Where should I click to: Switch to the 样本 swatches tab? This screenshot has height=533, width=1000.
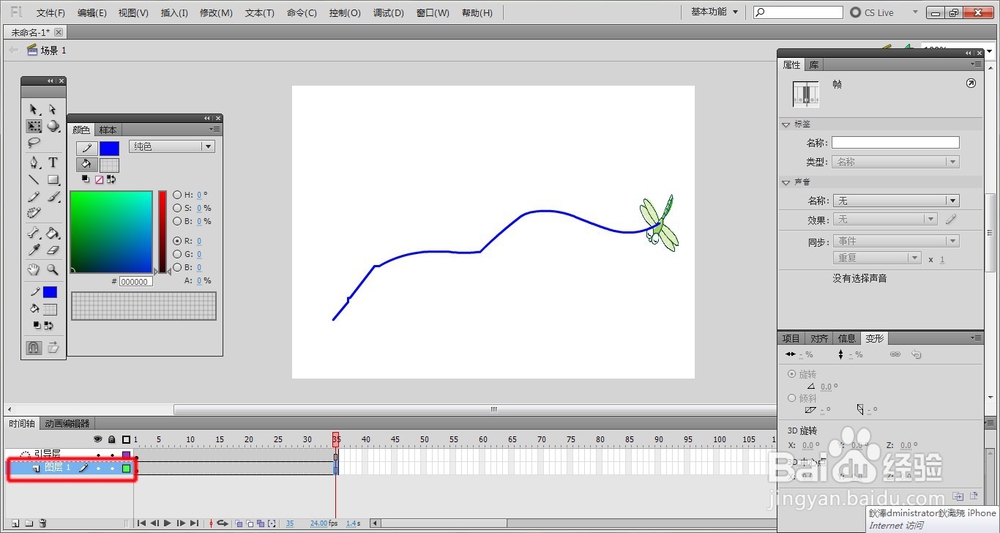tap(108, 130)
